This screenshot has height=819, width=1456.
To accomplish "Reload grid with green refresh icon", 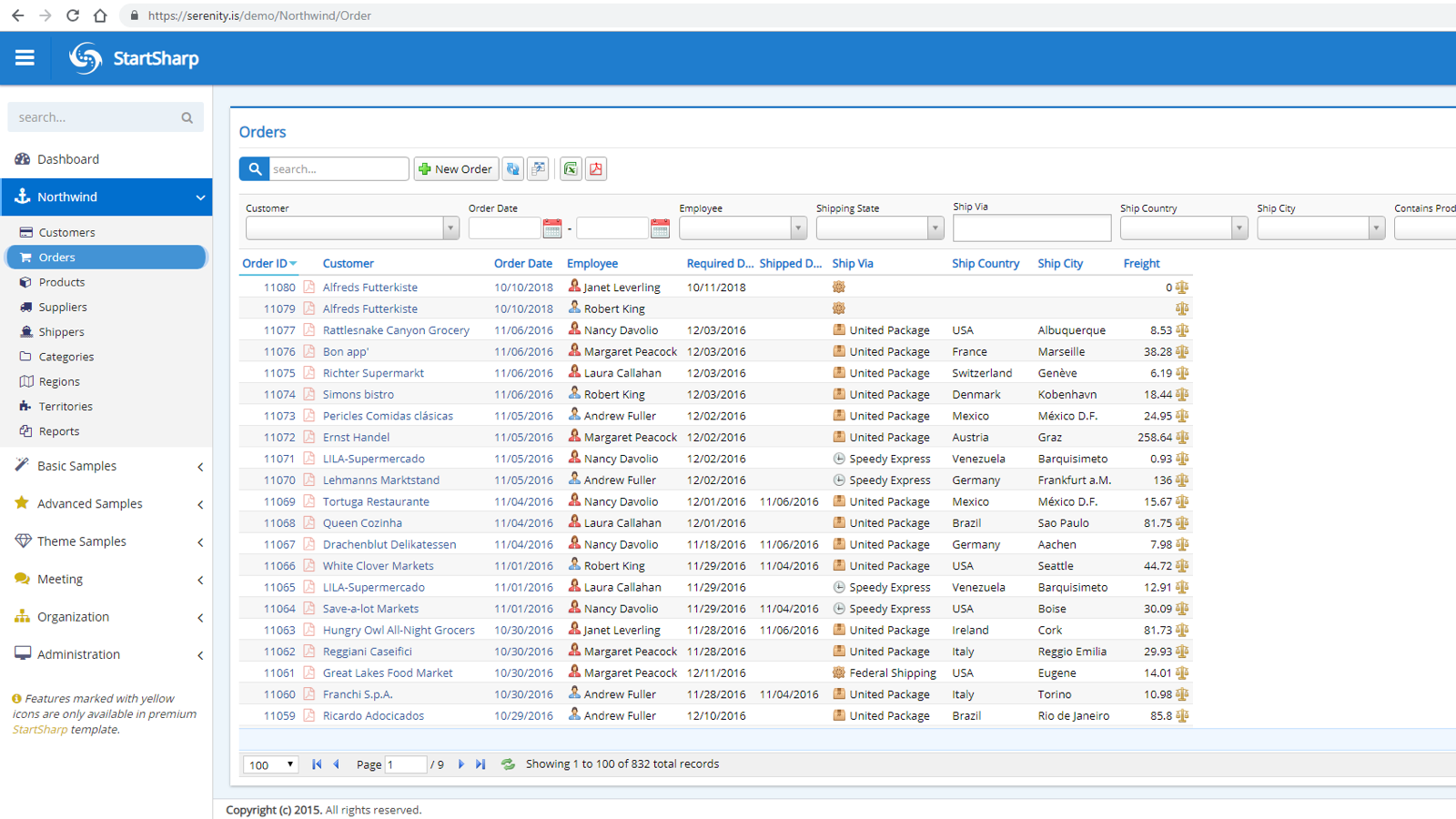I will pyautogui.click(x=508, y=764).
